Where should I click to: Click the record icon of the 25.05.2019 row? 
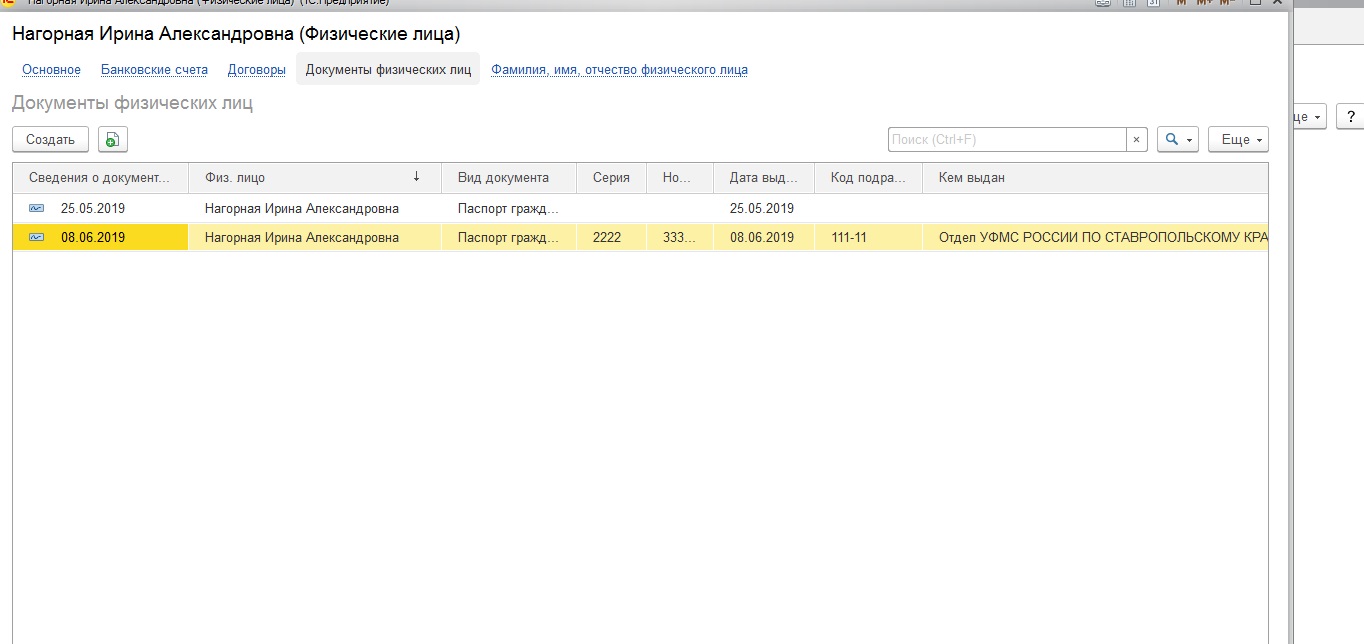37,209
